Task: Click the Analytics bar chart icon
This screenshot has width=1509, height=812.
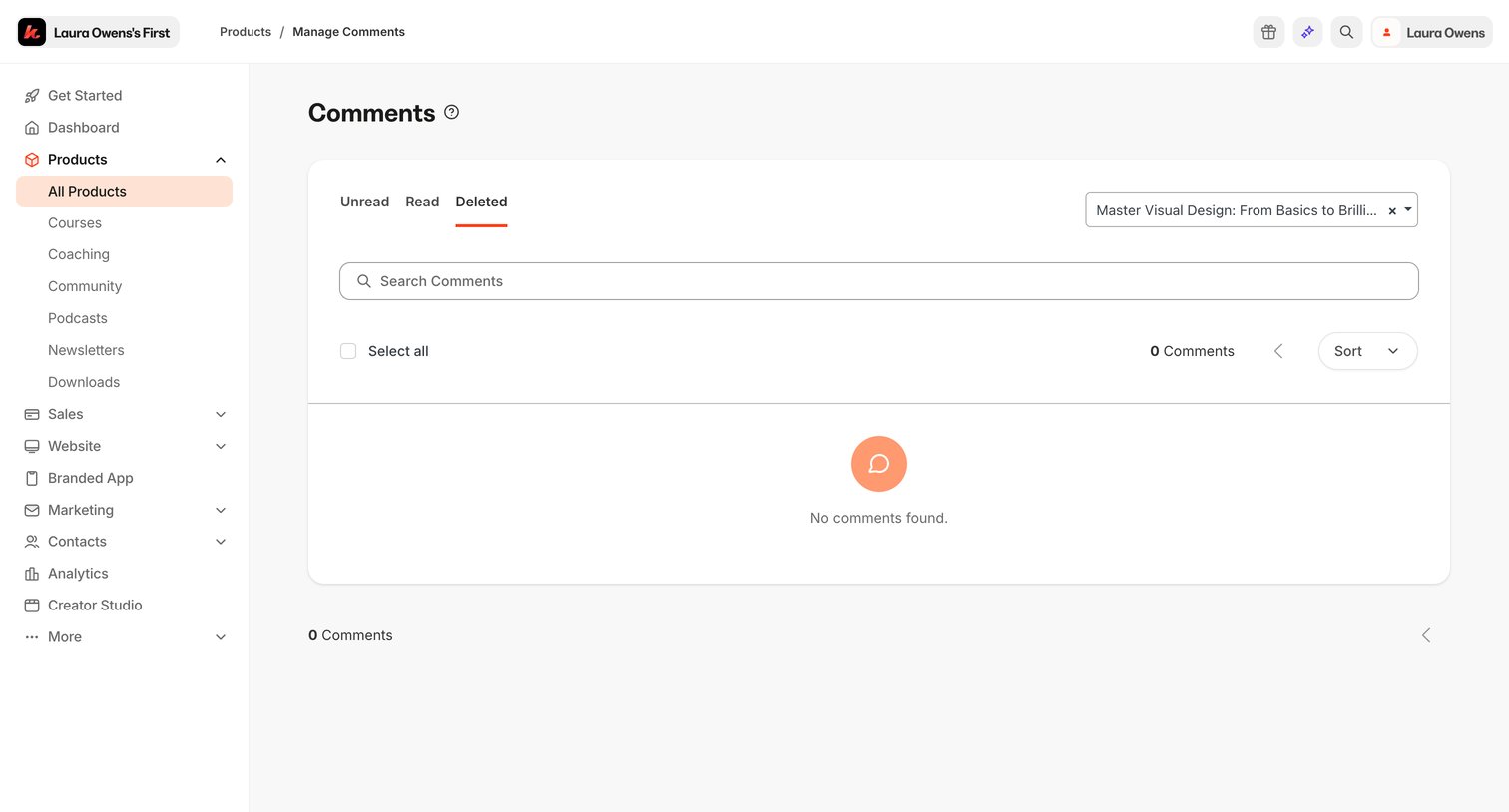Action: (x=32, y=574)
